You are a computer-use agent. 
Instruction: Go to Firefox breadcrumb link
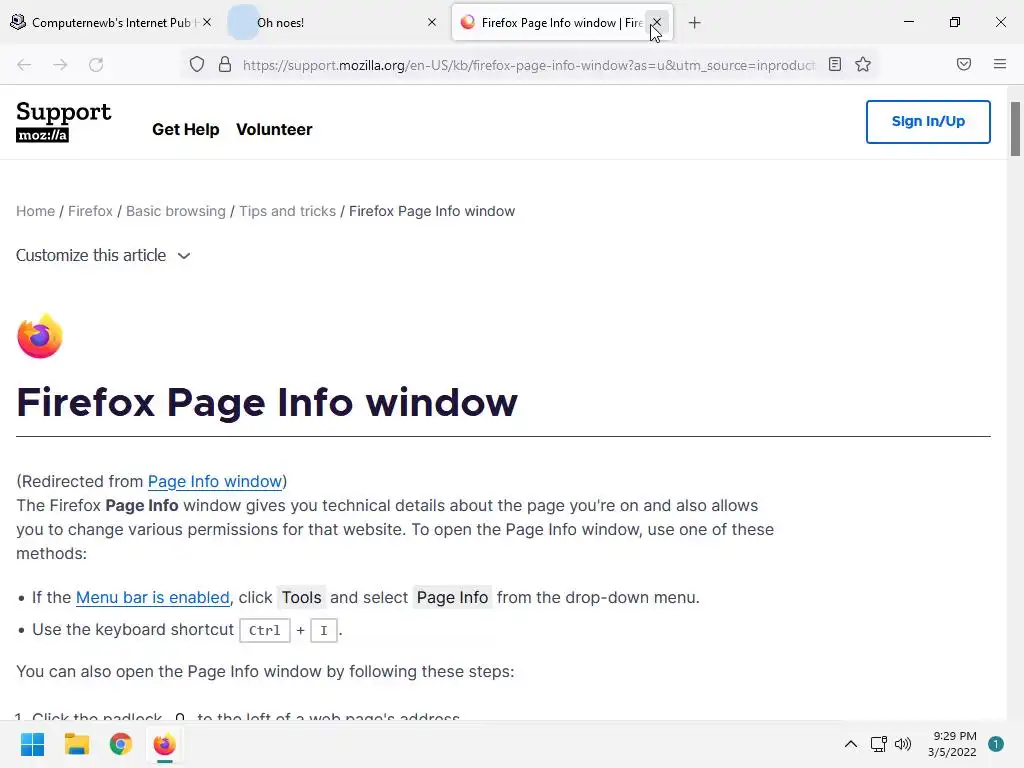[x=90, y=211]
